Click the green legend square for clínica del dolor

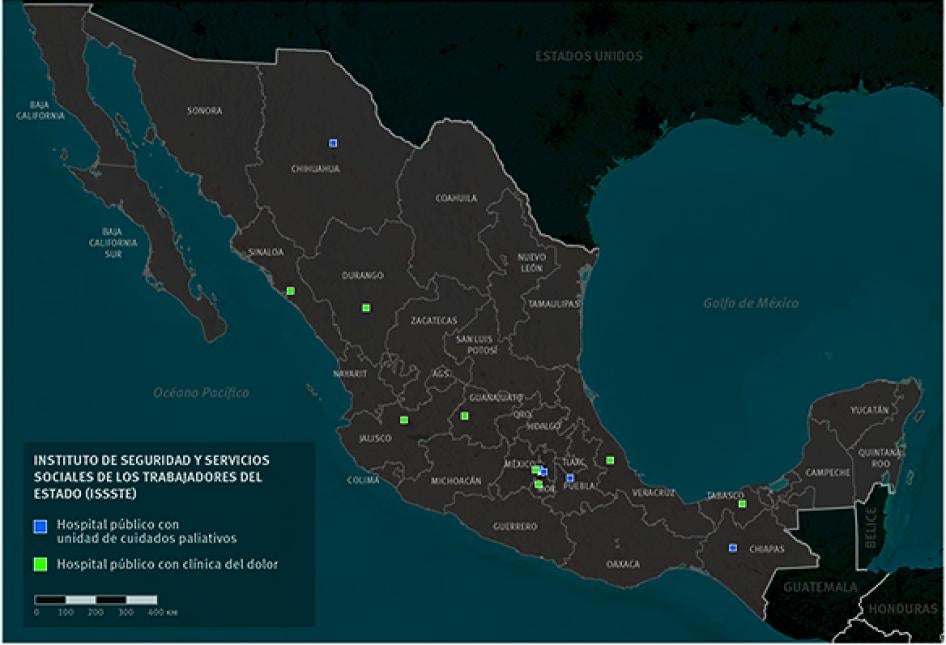point(40,564)
